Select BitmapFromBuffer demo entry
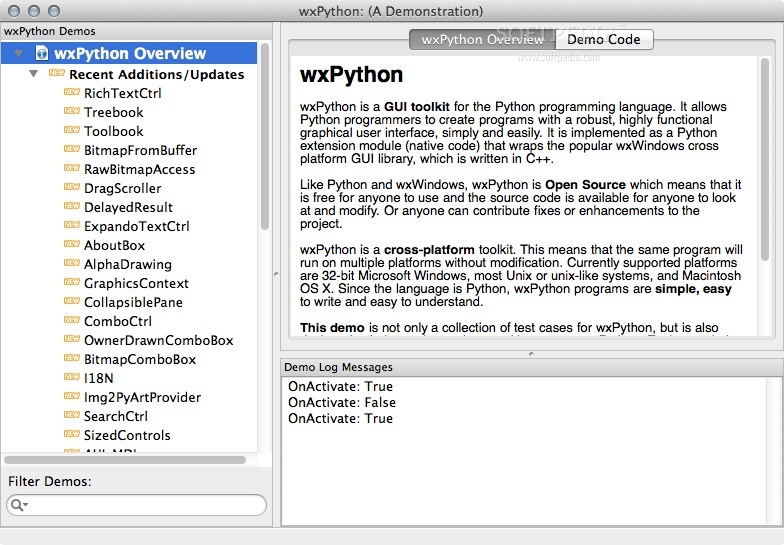The image size is (784, 545). (140, 150)
